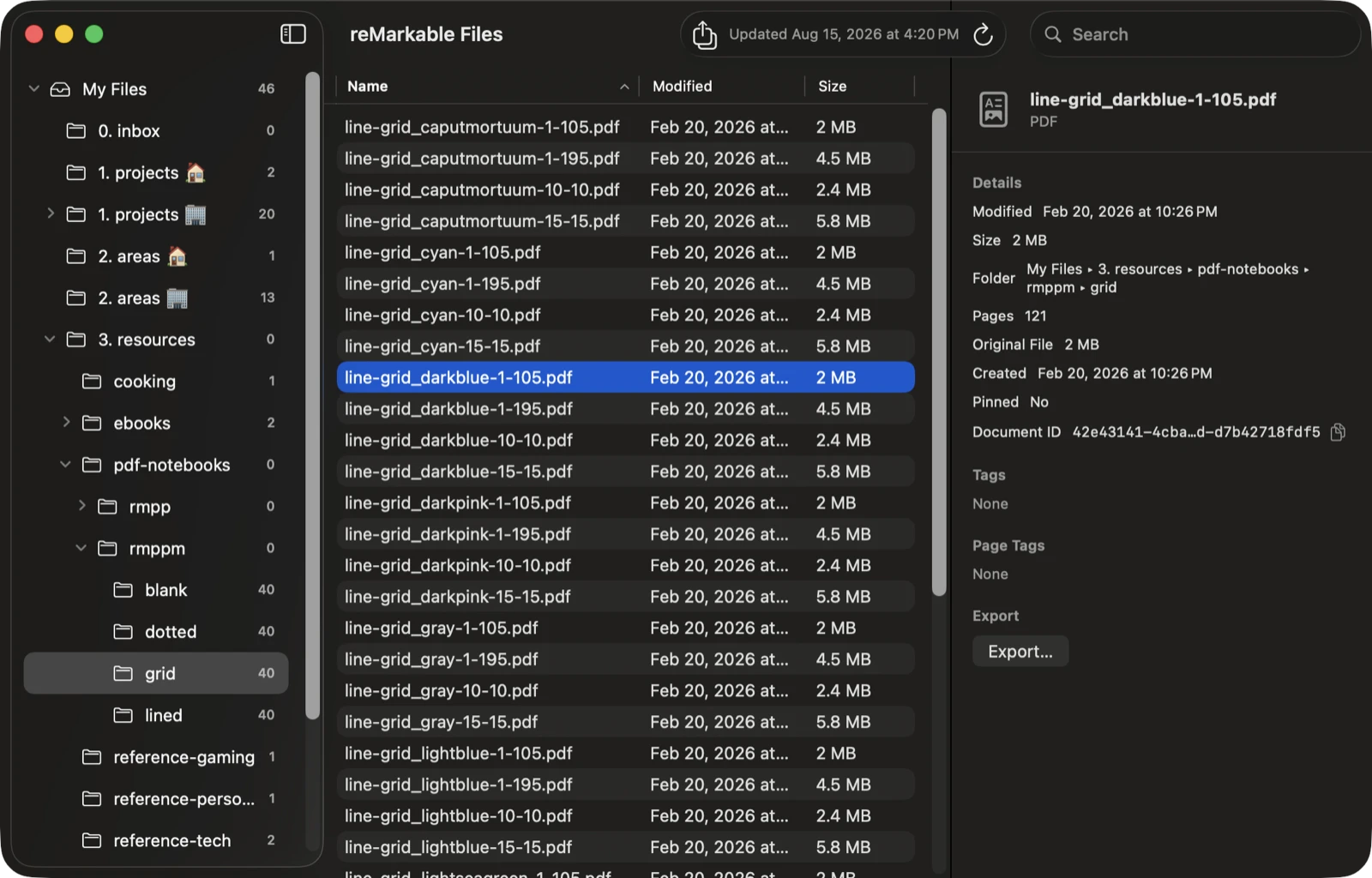
Task: Click the folder icon beside lined
Action: (x=123, y=715)
